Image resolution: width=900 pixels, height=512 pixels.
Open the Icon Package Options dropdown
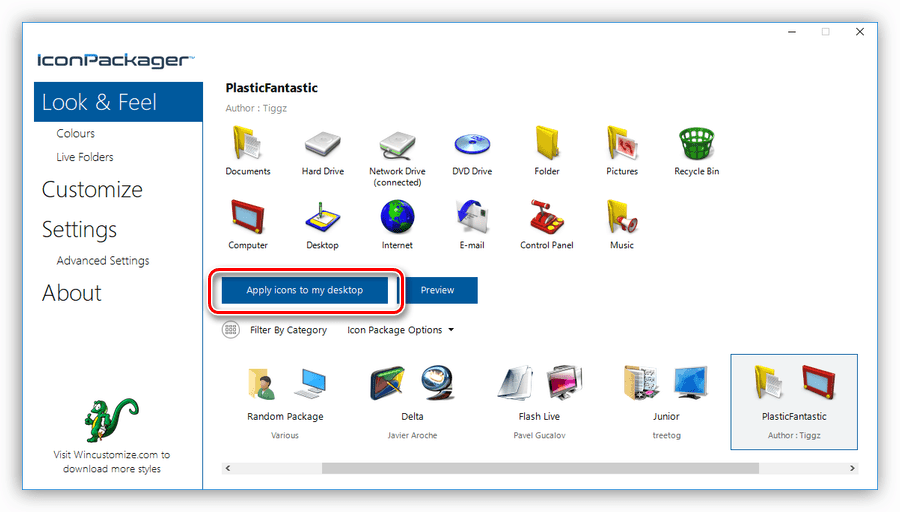(x=400, y=330)
